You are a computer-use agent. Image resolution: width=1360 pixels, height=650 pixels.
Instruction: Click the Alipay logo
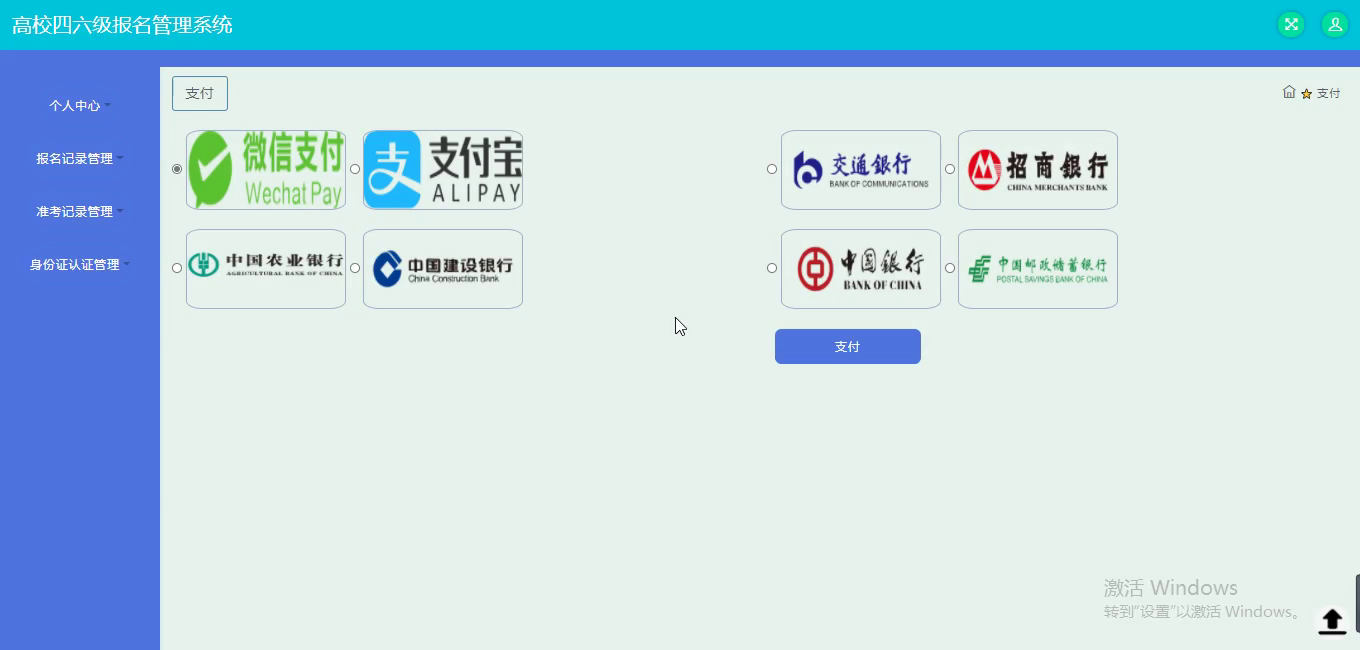443,170
